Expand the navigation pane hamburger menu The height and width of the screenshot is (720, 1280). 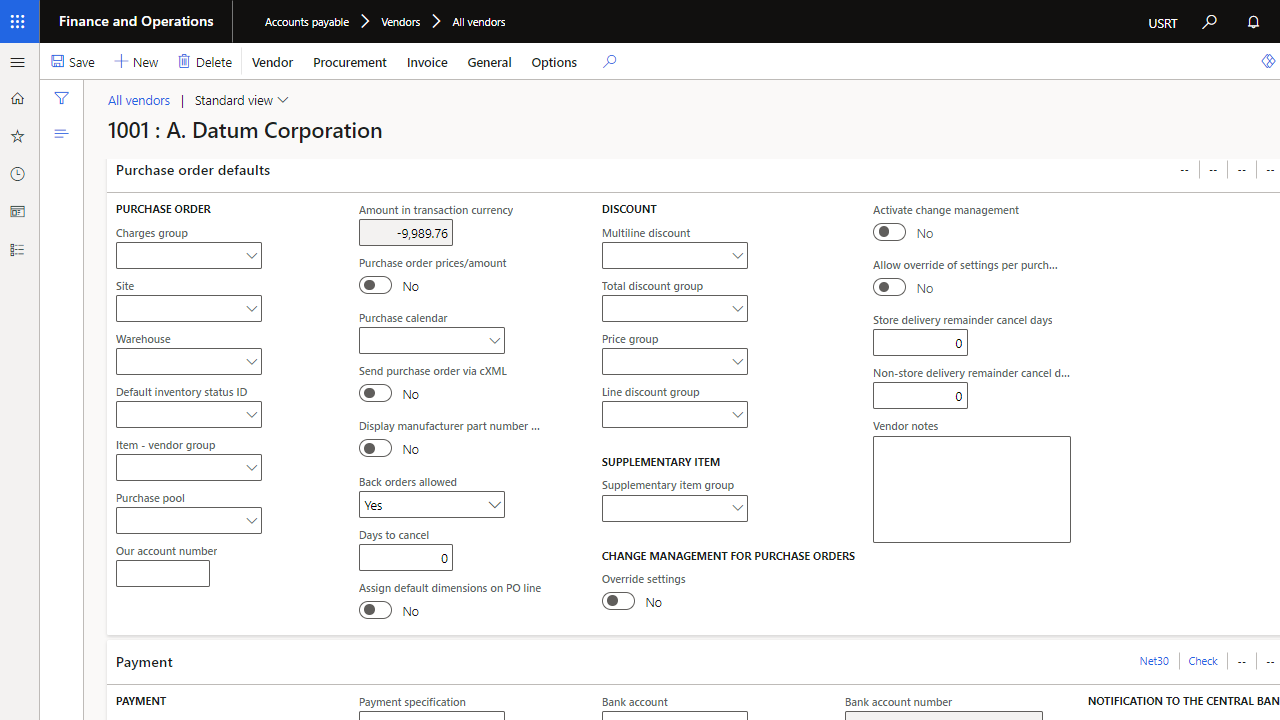pos(17,62)
